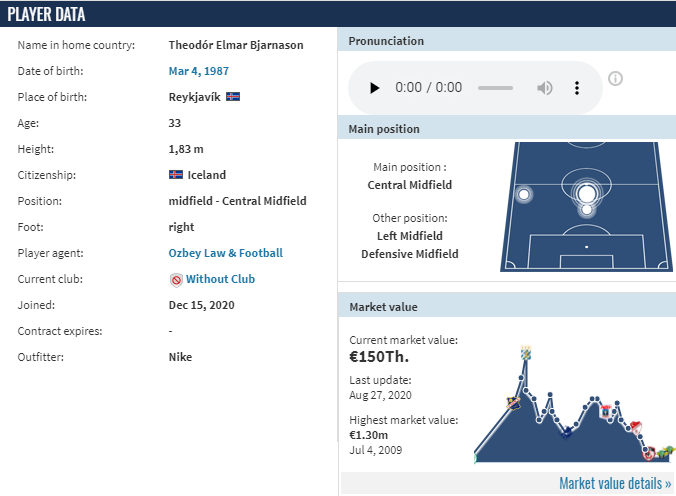Click the Dec 15, 2020 joined date
Viewport: 676px width, 496px height.
tap(201, 305)
